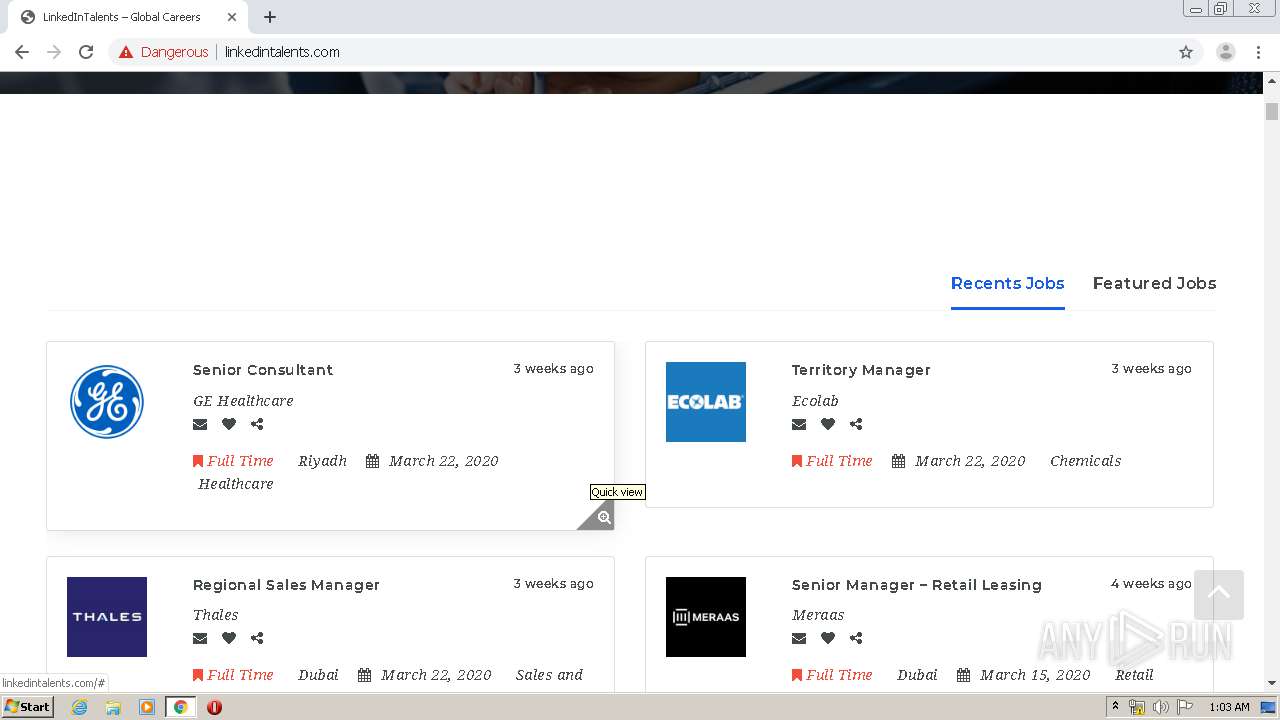1280x720 pixels.
Task: Click the Dangerous site warning indicator
Action: tap(164, 52)
